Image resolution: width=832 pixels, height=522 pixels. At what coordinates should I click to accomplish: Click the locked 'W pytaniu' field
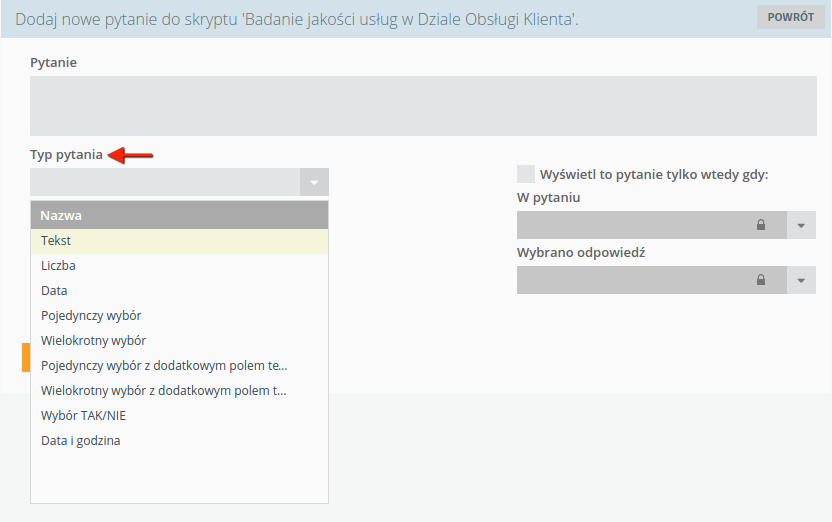(652, 225)
